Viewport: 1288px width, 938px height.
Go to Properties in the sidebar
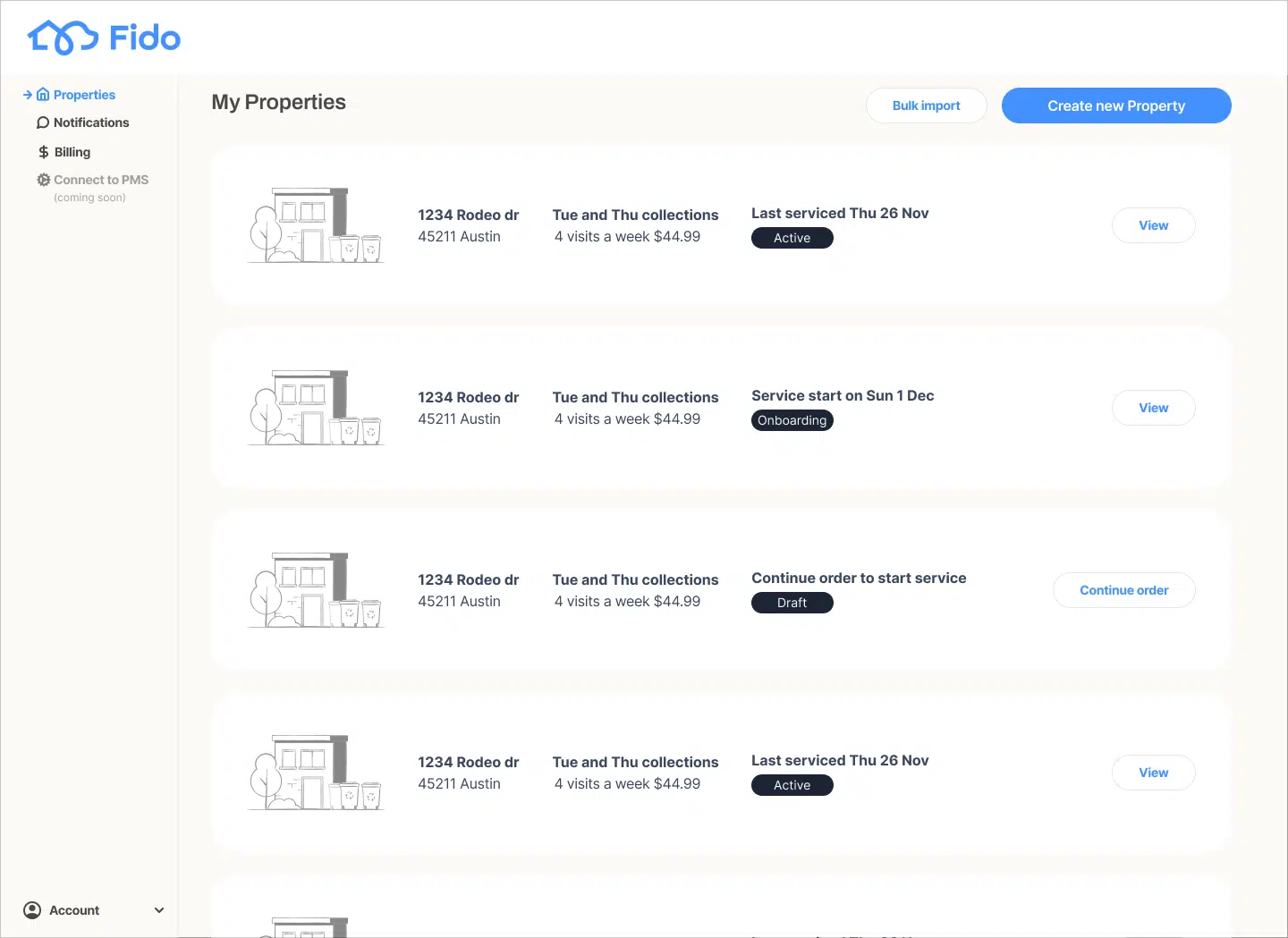[x=84, y=95]
